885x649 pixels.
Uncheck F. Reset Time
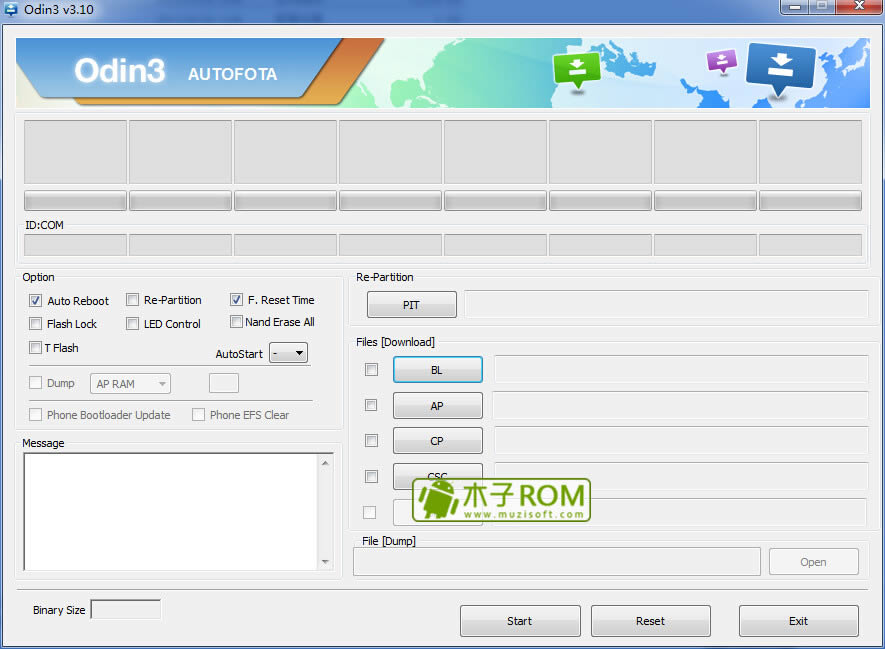point(236,300)
